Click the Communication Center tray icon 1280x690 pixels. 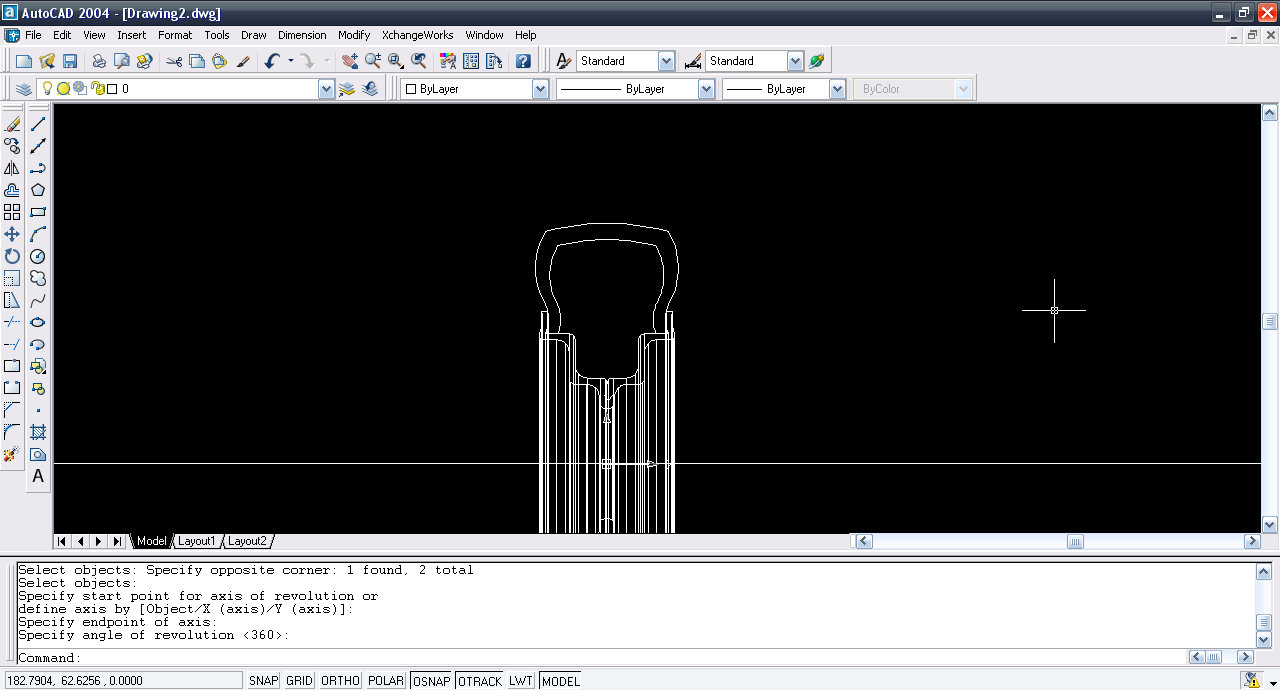tap(1251, 681)
